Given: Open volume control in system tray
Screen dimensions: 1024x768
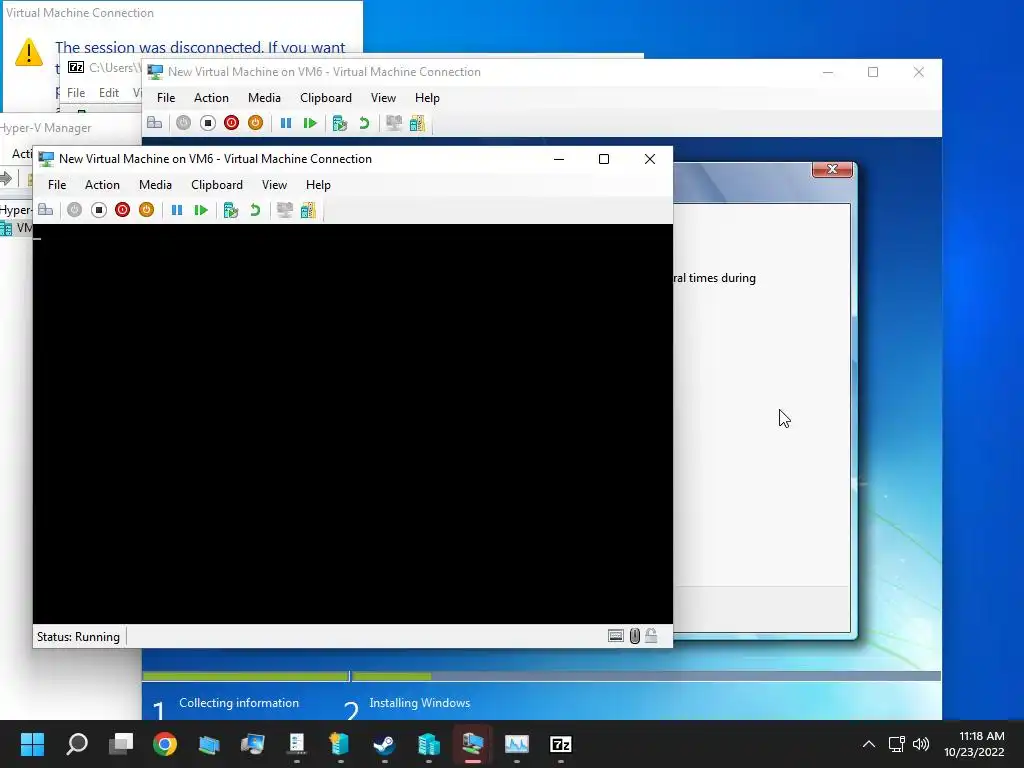Looking at the screenshot, I should pos(921,744).
